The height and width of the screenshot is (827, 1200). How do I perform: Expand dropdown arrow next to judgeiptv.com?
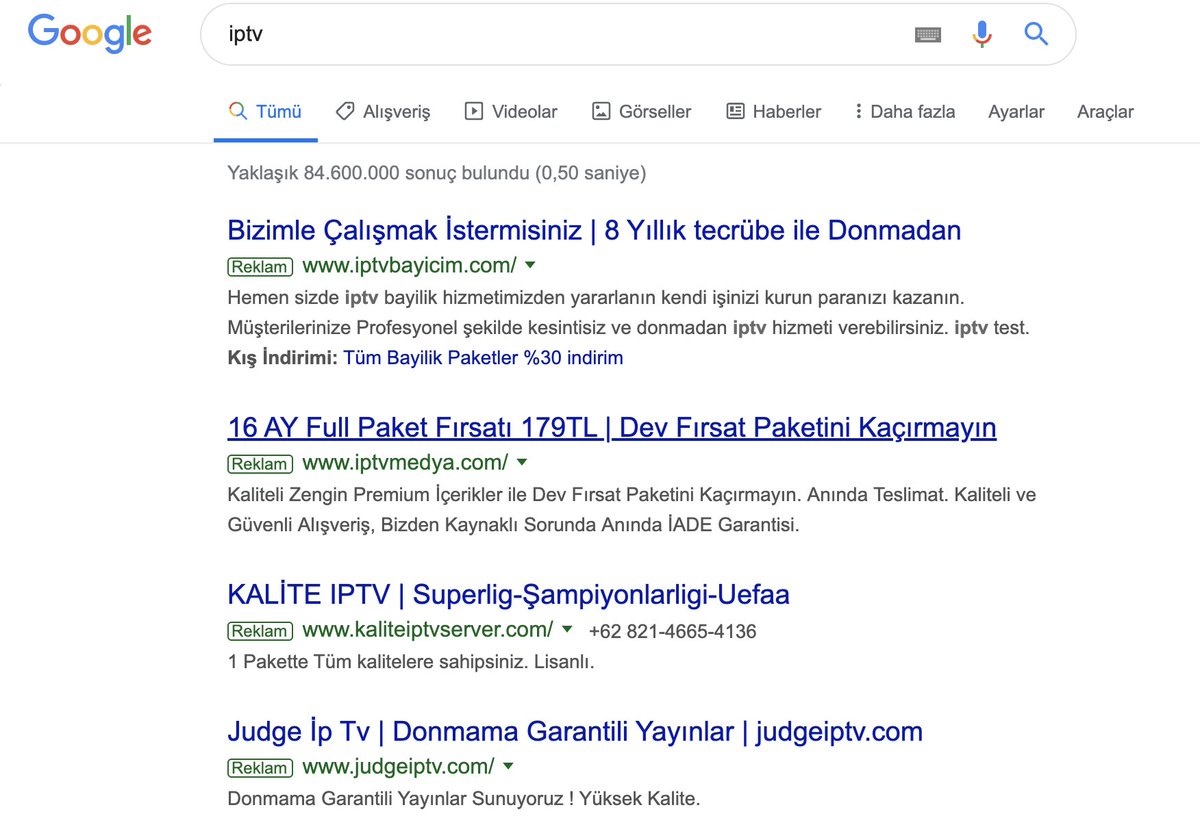coord(508,766)
